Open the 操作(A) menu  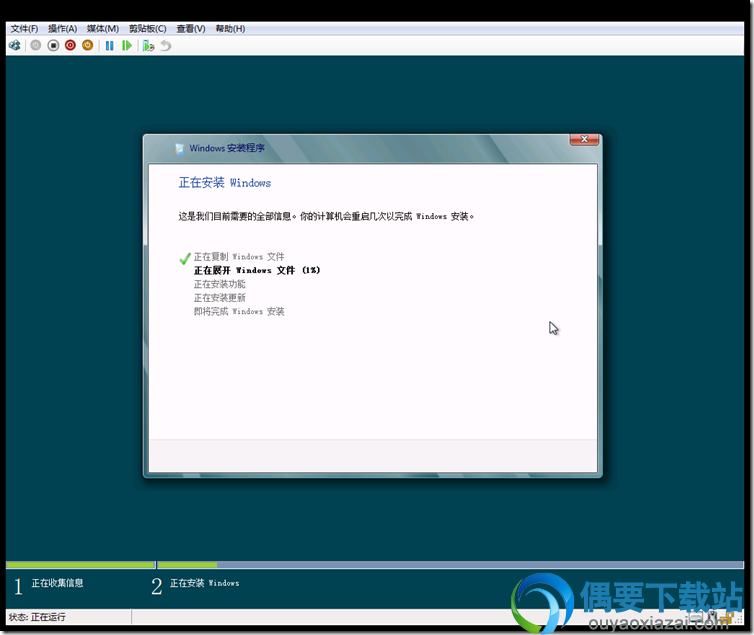63,29
